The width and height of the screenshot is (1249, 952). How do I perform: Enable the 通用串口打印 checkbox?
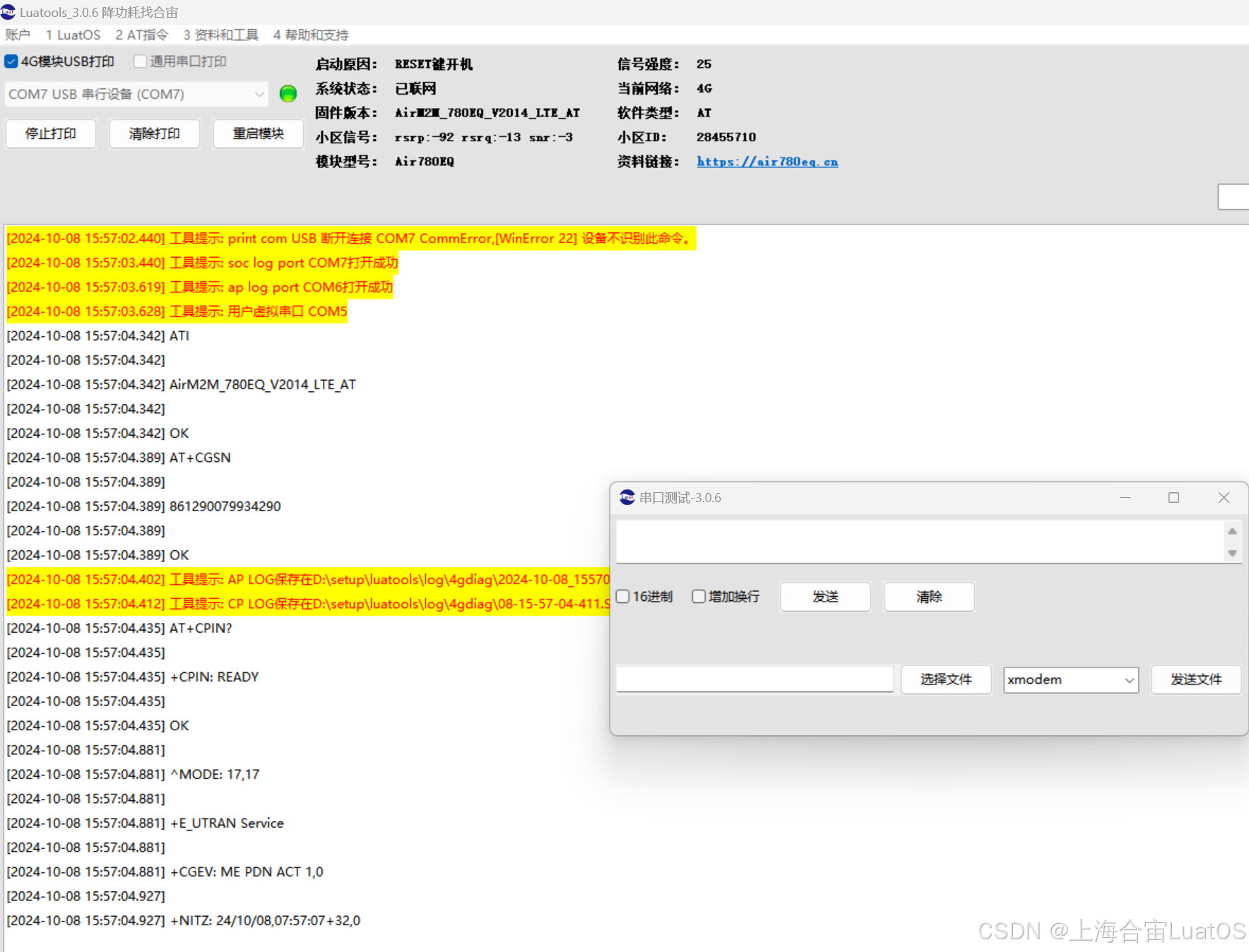139,61
